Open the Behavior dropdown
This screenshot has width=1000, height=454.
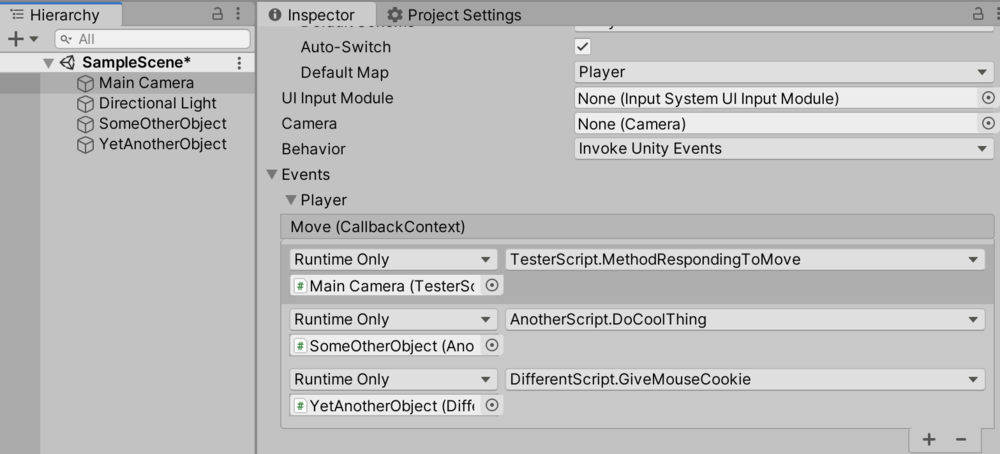tap(783, 148)
